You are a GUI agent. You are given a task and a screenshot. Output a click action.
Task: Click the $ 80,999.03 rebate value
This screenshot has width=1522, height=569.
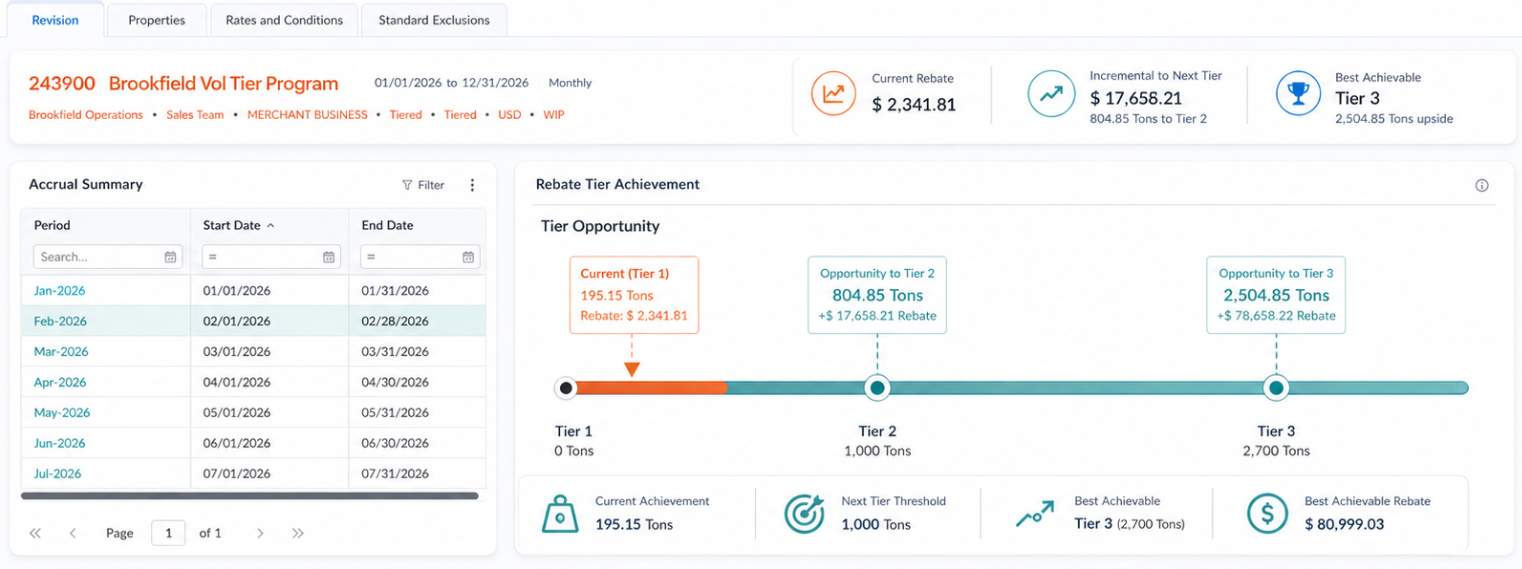[x=1345, y=524]
